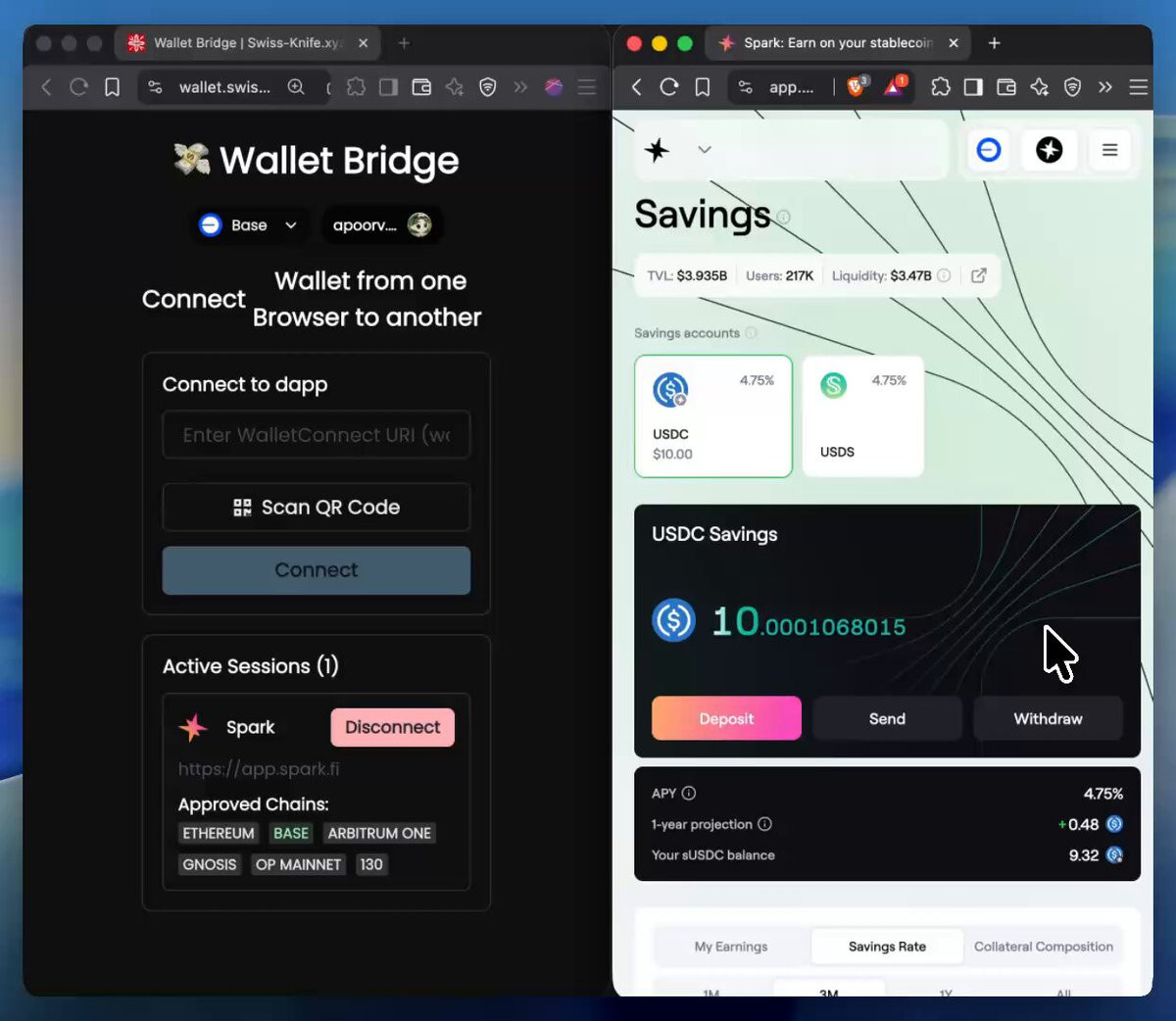Select the Spark browser tab
This screenshot has width=1176, height=1021.
pos(838,43)
